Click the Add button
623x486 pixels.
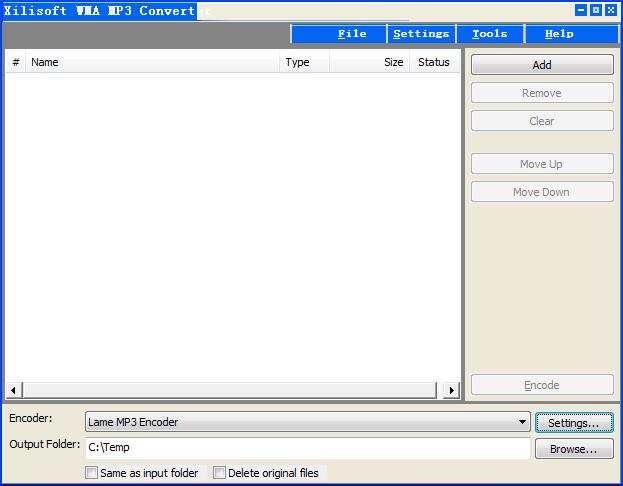pos(542,65)
